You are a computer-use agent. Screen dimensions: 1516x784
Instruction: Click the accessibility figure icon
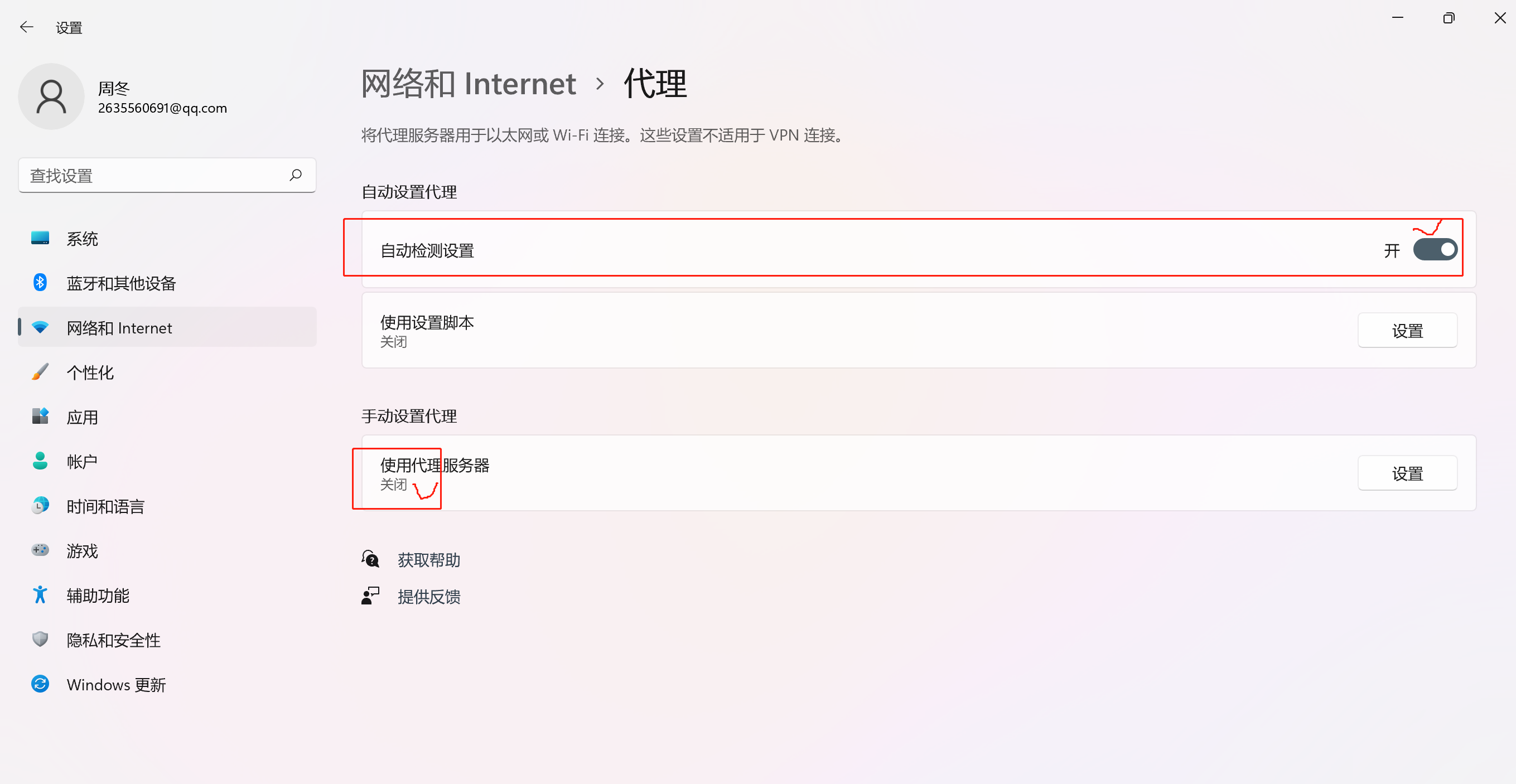click(x=40, y=595)
